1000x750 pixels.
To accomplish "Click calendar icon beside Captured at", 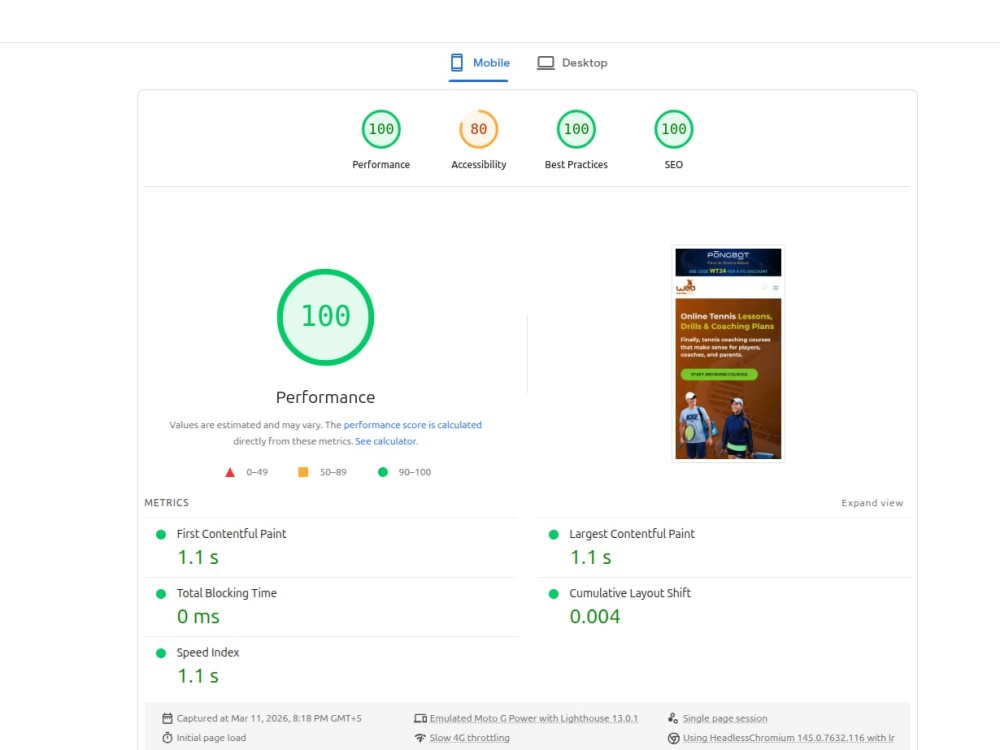I will point(167,718).
